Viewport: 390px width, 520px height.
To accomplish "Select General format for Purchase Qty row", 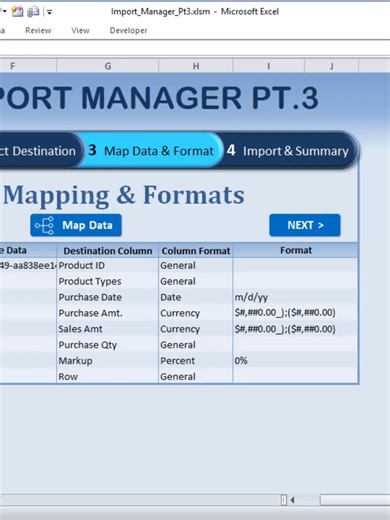I will 196,345.
